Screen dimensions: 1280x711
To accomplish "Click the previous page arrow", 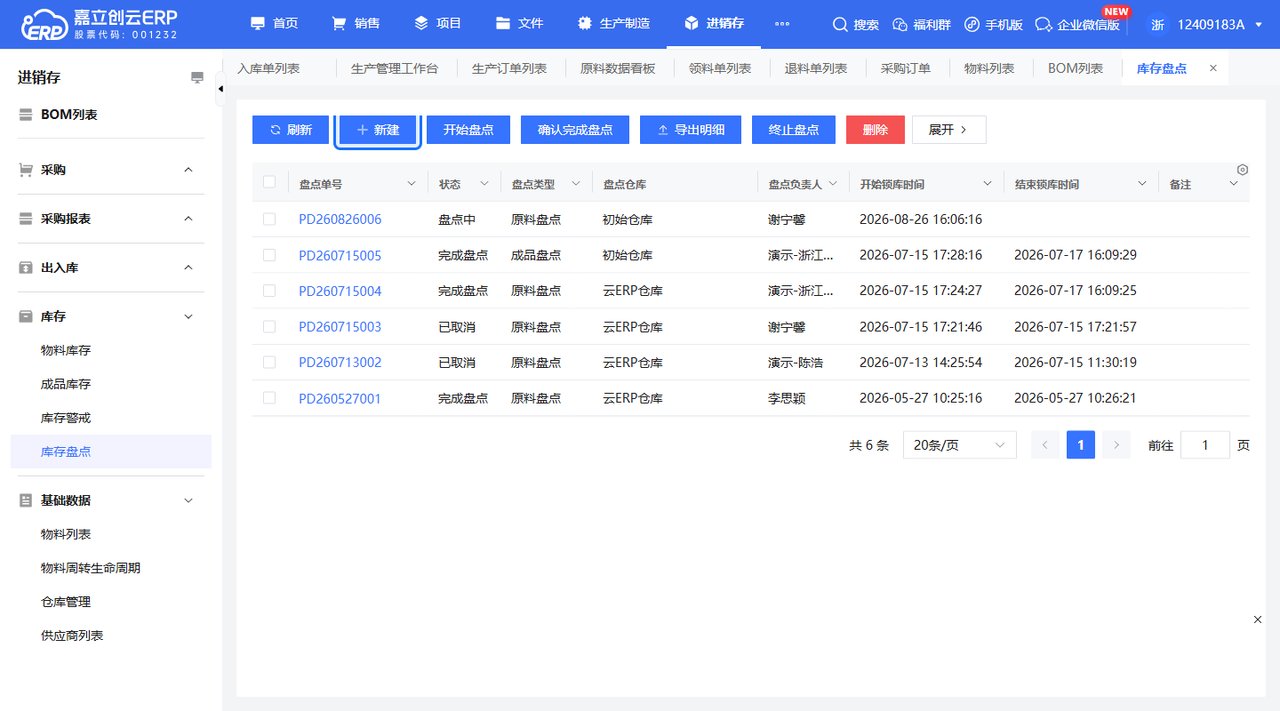I will (x=1045, y=445).
